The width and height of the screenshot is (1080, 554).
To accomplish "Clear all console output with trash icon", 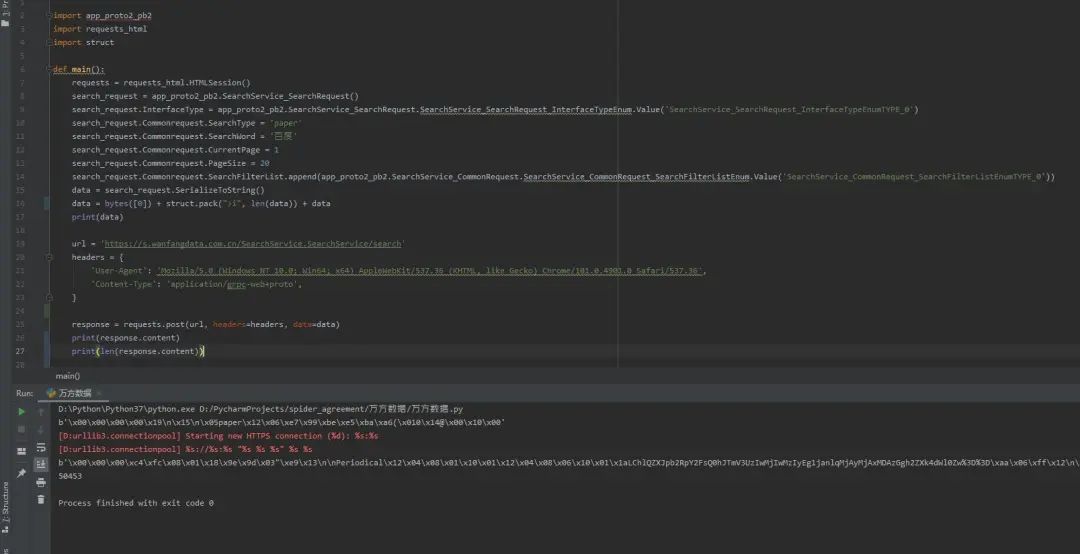I will [41, 500].
